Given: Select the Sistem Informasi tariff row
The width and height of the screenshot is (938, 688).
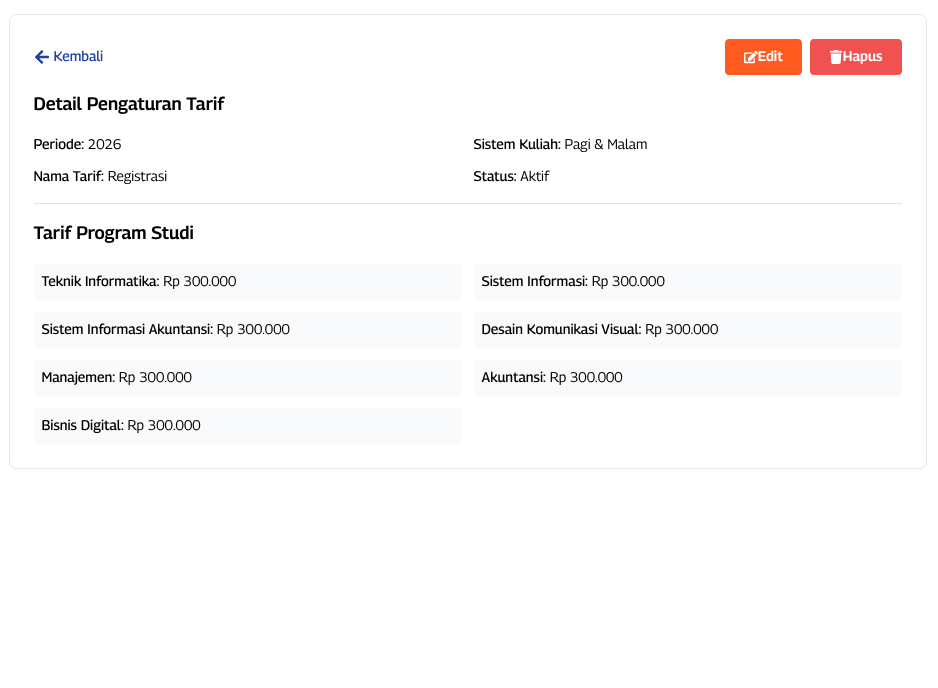Looking at the screenshot, I should click(x=687, y=282).
